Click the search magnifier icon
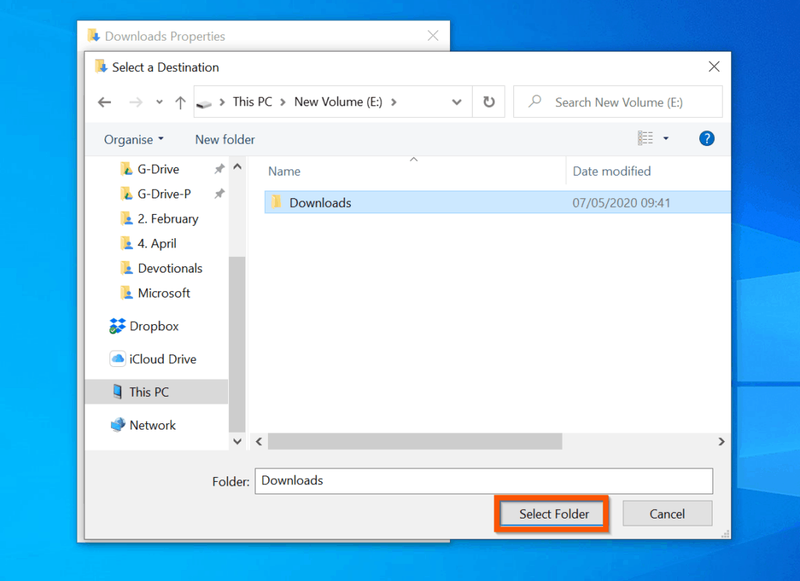Image resolution: width=800 pixels, height=581 pixels. (535, 102)
